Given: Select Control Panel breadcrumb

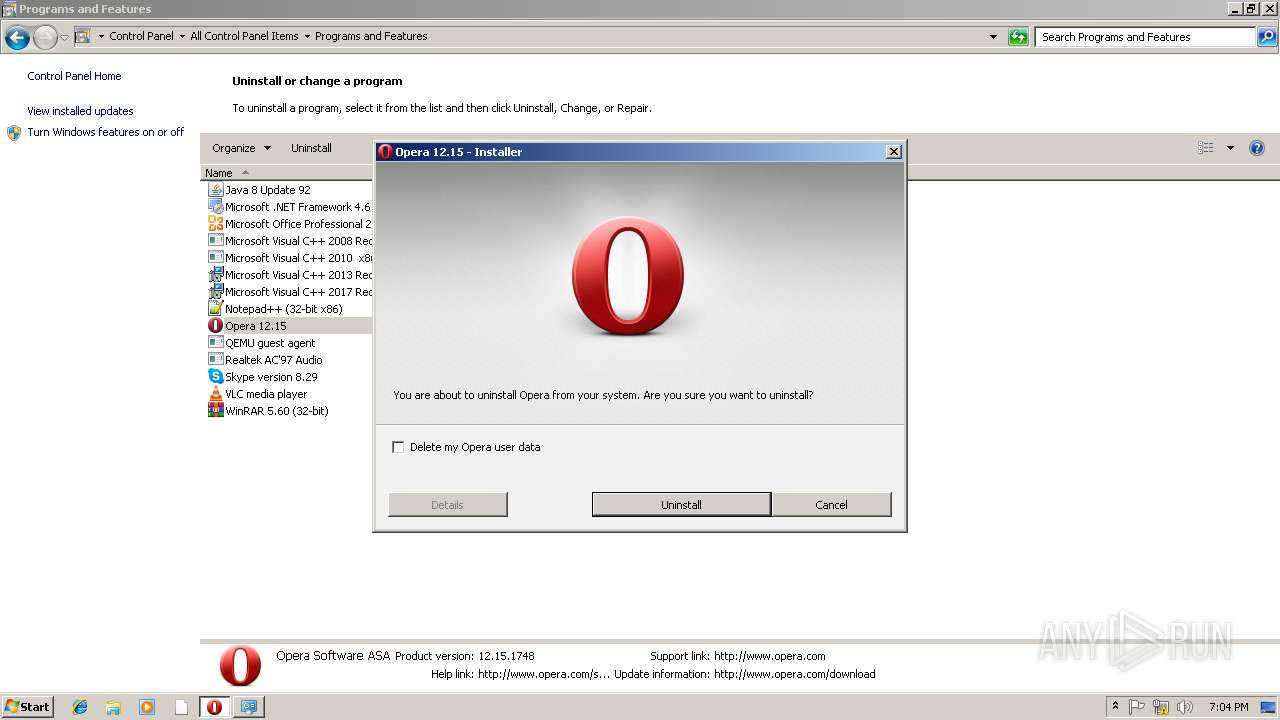Looking at the screenshot, I should tap(141, 37).
